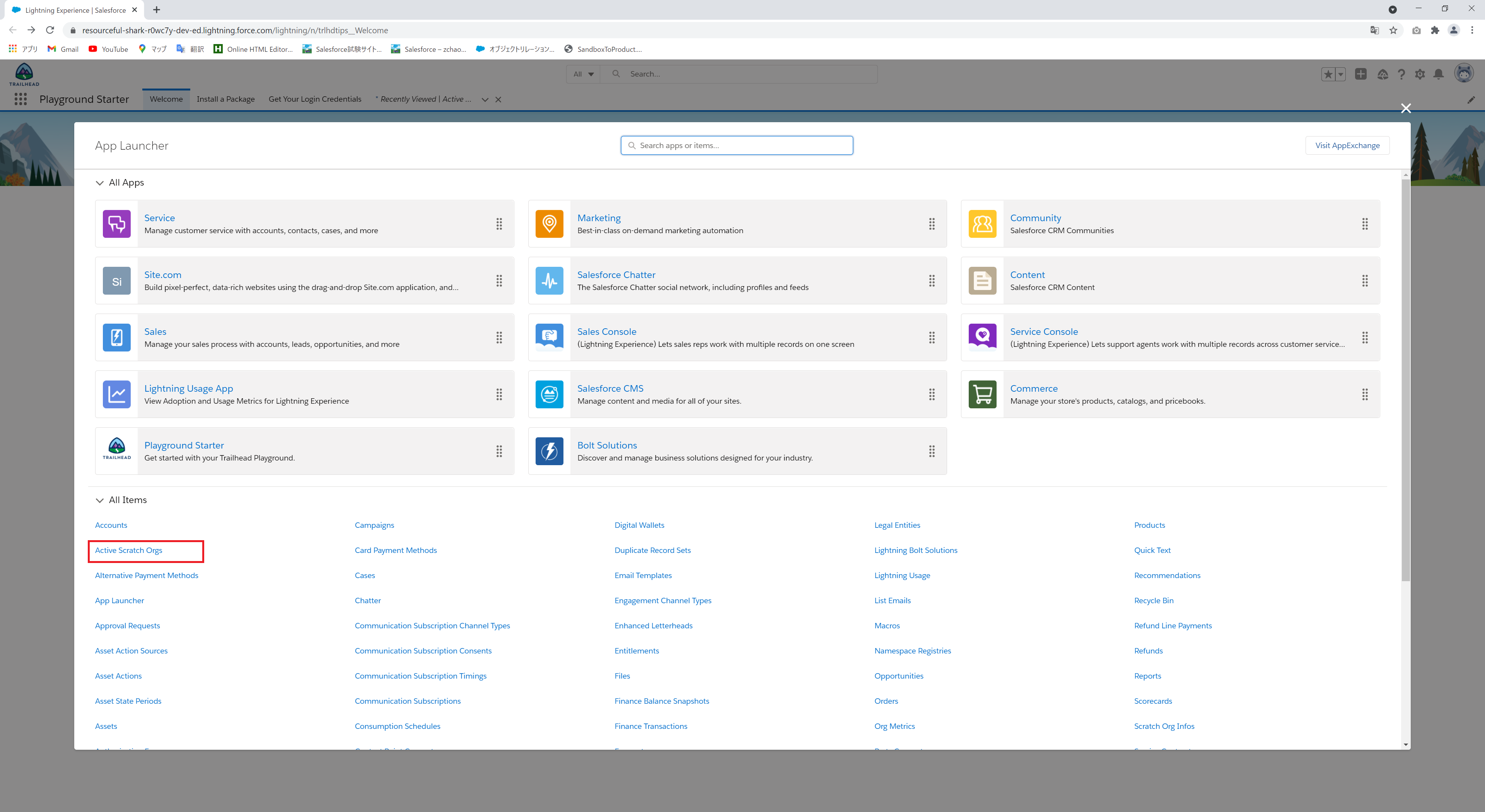Screen dimensions: 1485x812
Task: Open the Lightning Usage App icon
Action: [x=116, y=394]
